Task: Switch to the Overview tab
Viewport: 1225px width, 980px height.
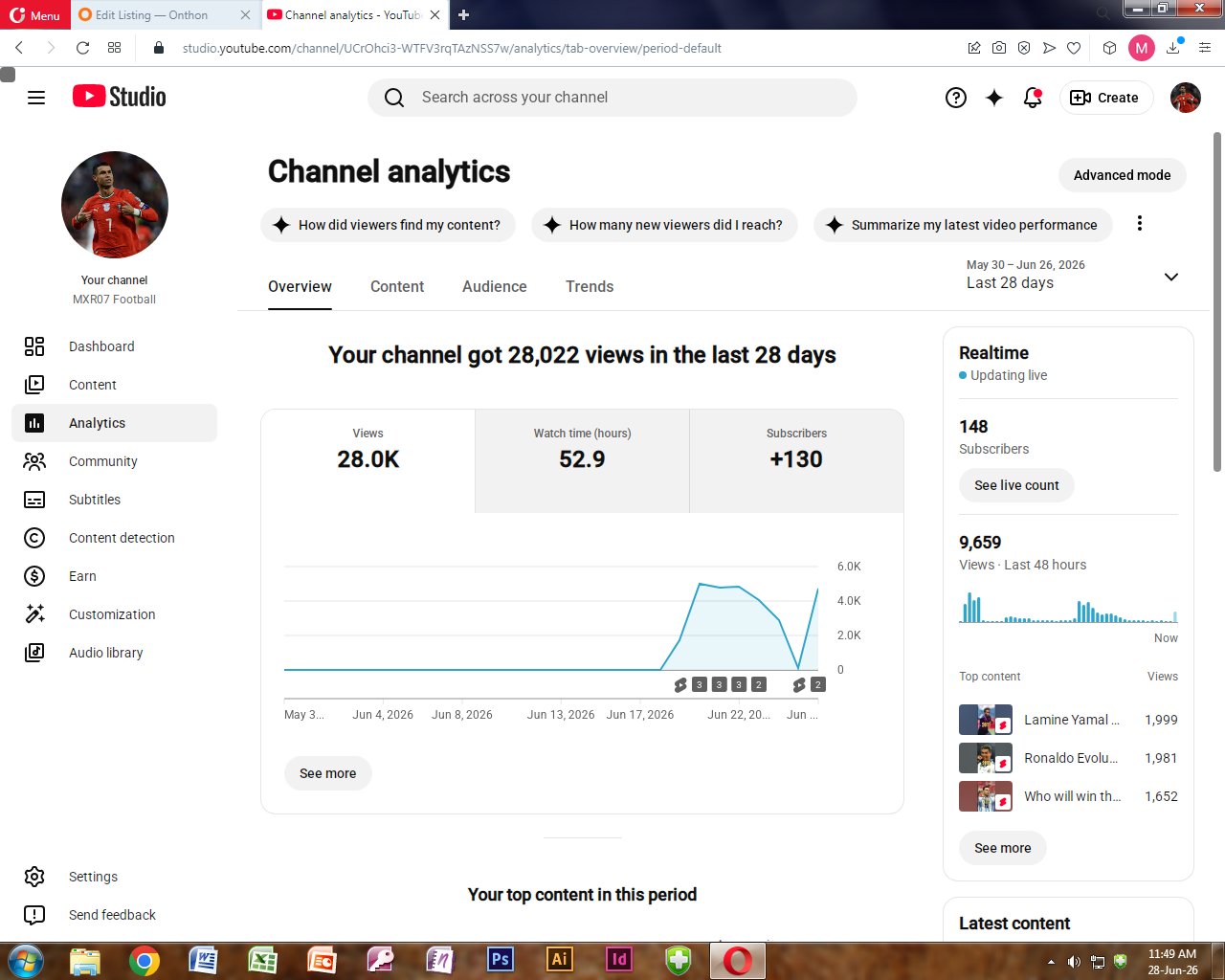Action: pos(300,286)
